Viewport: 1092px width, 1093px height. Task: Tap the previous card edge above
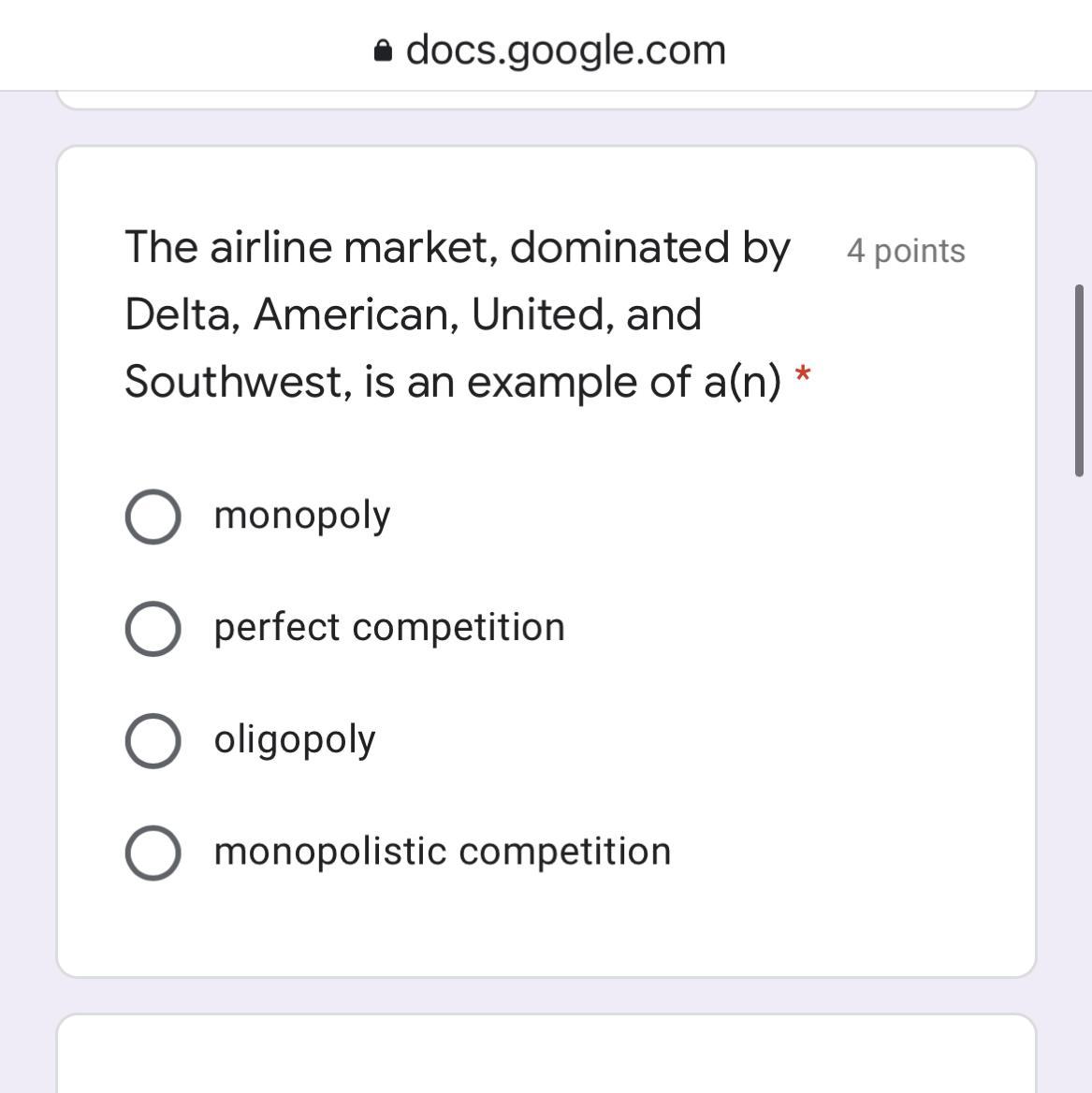(x=546, y=99)
